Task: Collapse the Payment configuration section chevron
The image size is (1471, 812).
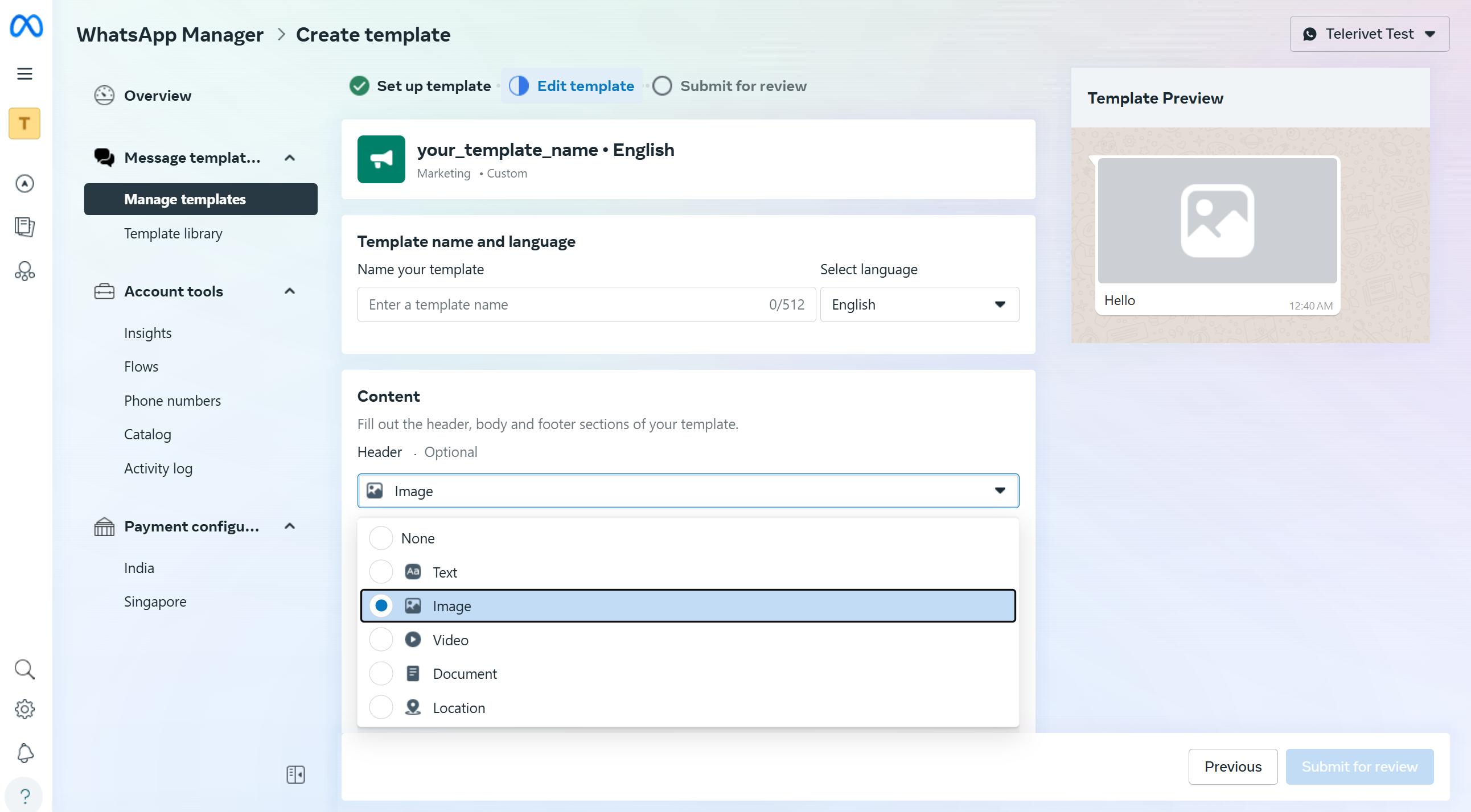Action: coord(290,526)
